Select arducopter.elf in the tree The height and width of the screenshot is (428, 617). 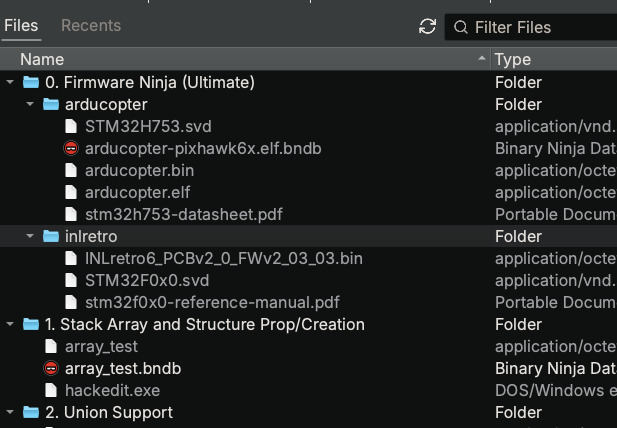[x=137, y=192]
